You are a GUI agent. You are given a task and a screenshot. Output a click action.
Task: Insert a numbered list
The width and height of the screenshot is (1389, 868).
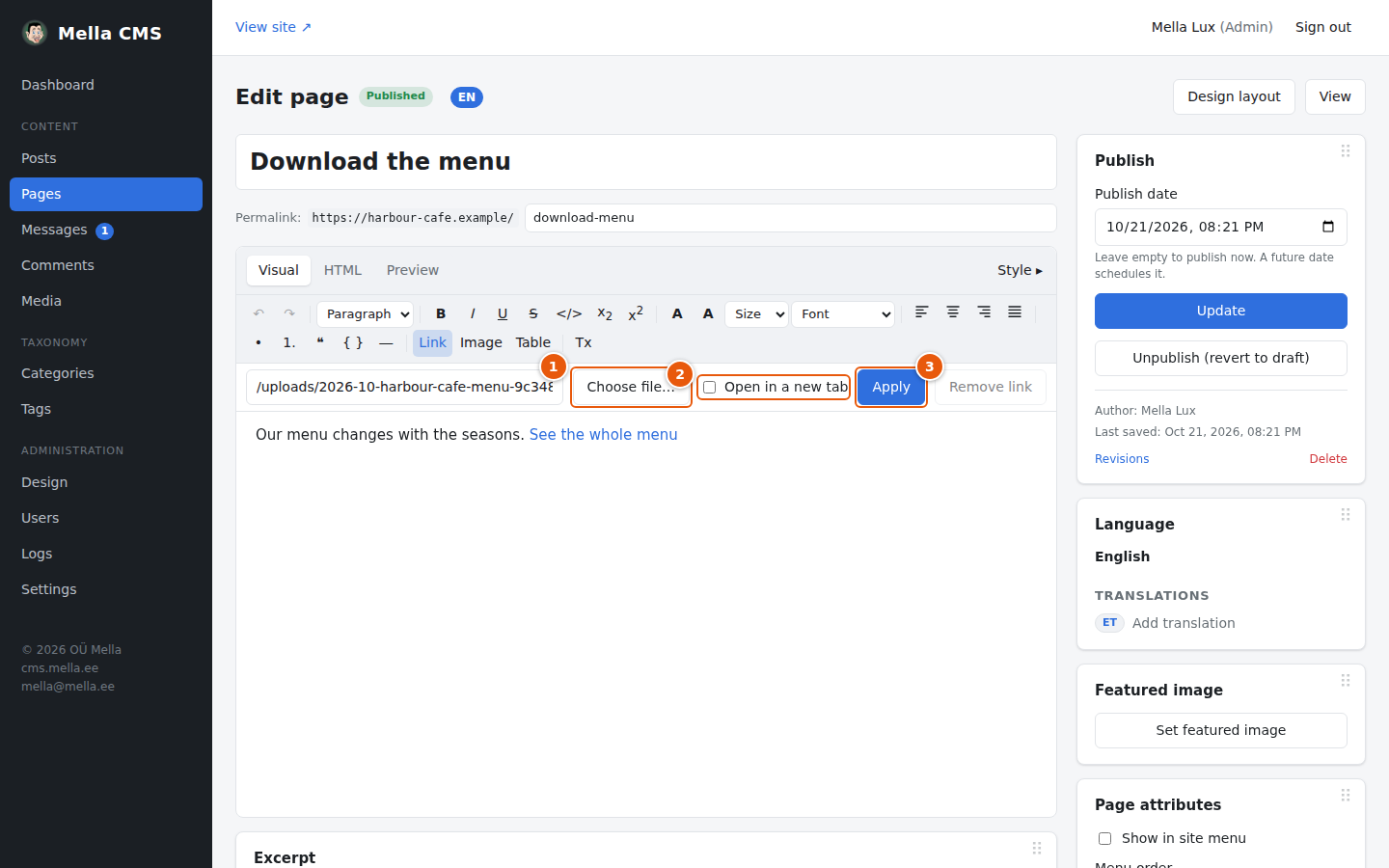(289, 342)
